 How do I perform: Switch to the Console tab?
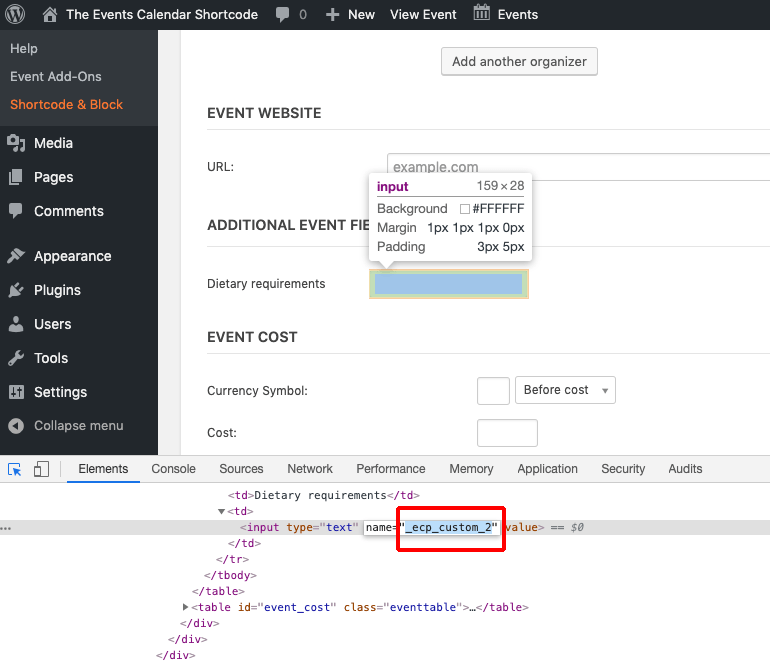pyautogui.click(x=173, y=469)
